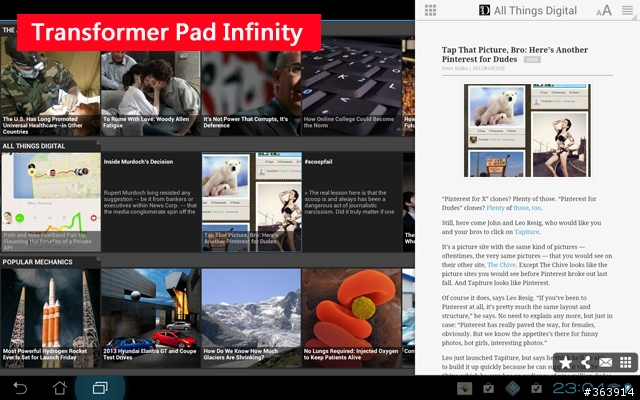Open 'How Do We Know How Much Glaciers' article
Viewport: 640px width, 400px height.
(251, 318)
